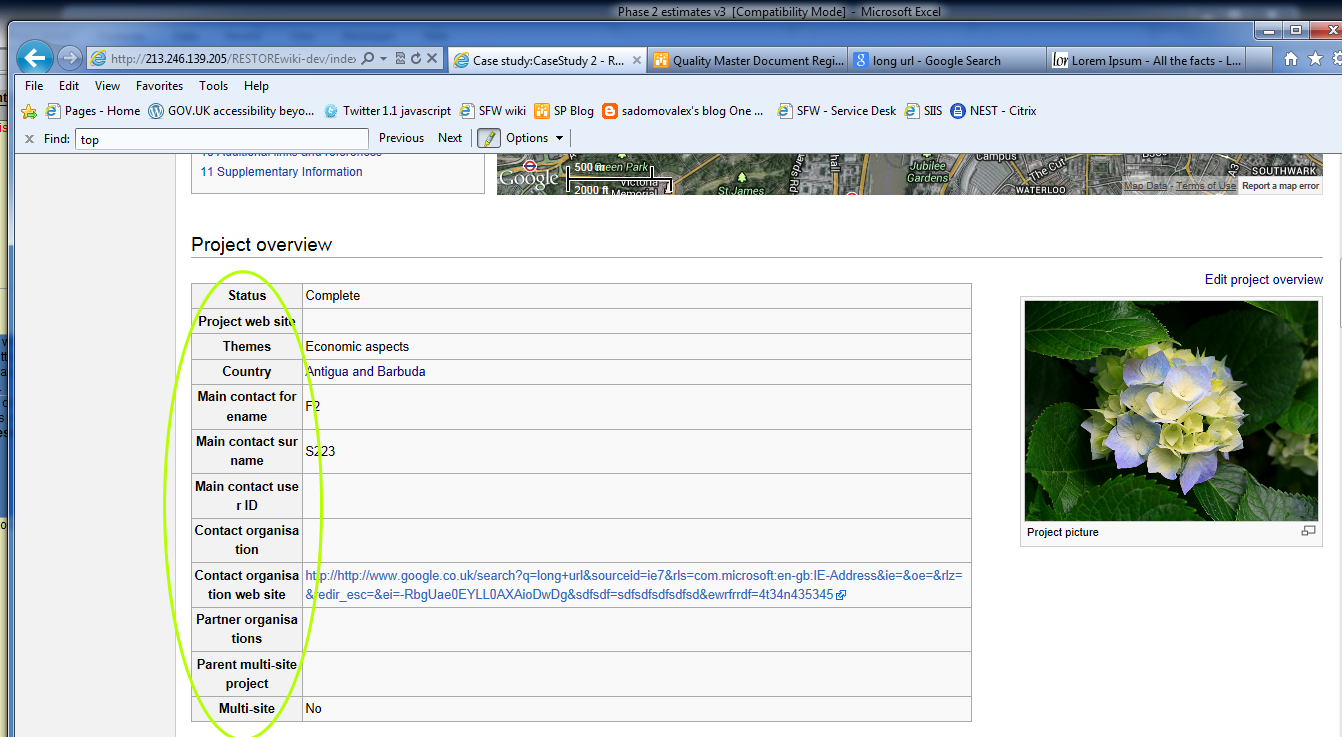This screenshot has width=1342, height=737.
Task: Click the Home icon in the browser
Action: tap(1291, 59)
